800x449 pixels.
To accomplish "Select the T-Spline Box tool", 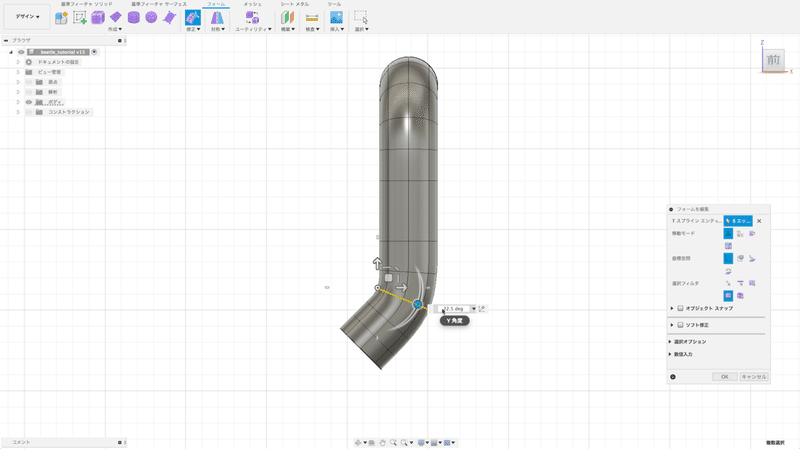I will 97,18.
